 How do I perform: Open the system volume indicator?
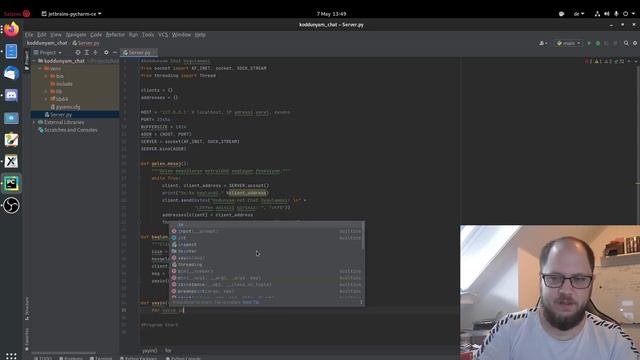(x=607, y=13)
